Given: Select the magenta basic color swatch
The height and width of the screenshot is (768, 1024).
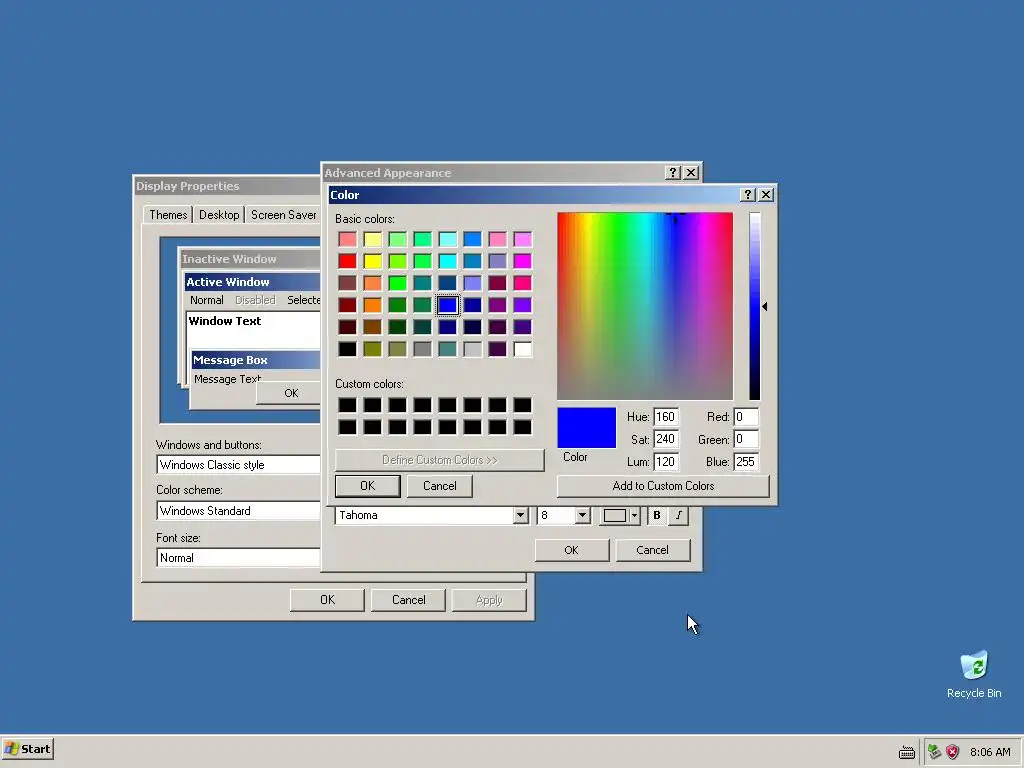Looking at the screenshot, I should coord(522,261).
